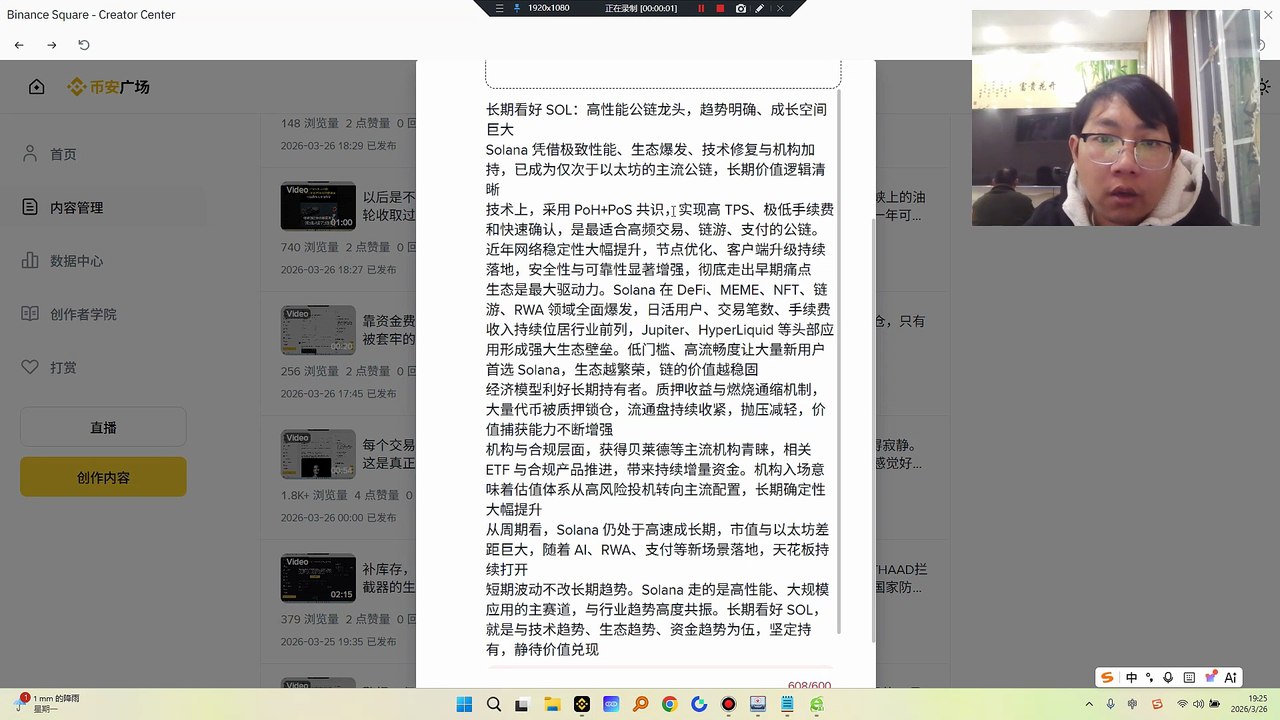Click inside the SOL article text editor
The image size is (1280, 720).
pyautogui.click(x=660, y=379)
